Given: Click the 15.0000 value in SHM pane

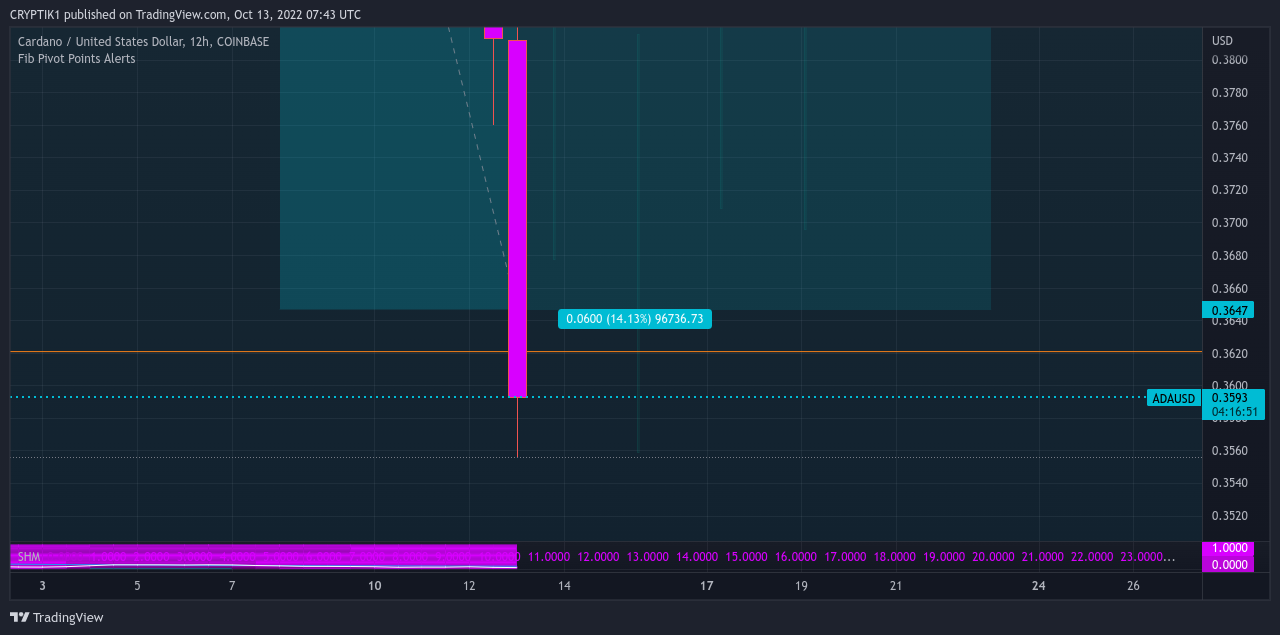Looking at the screenshot, I should [746, 557].
